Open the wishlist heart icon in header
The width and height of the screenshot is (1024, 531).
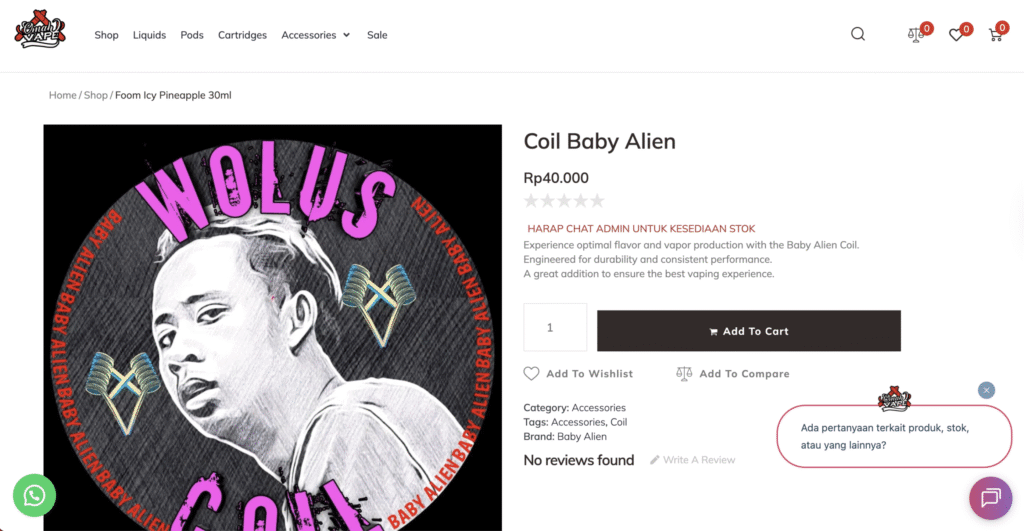pos(956,35)
